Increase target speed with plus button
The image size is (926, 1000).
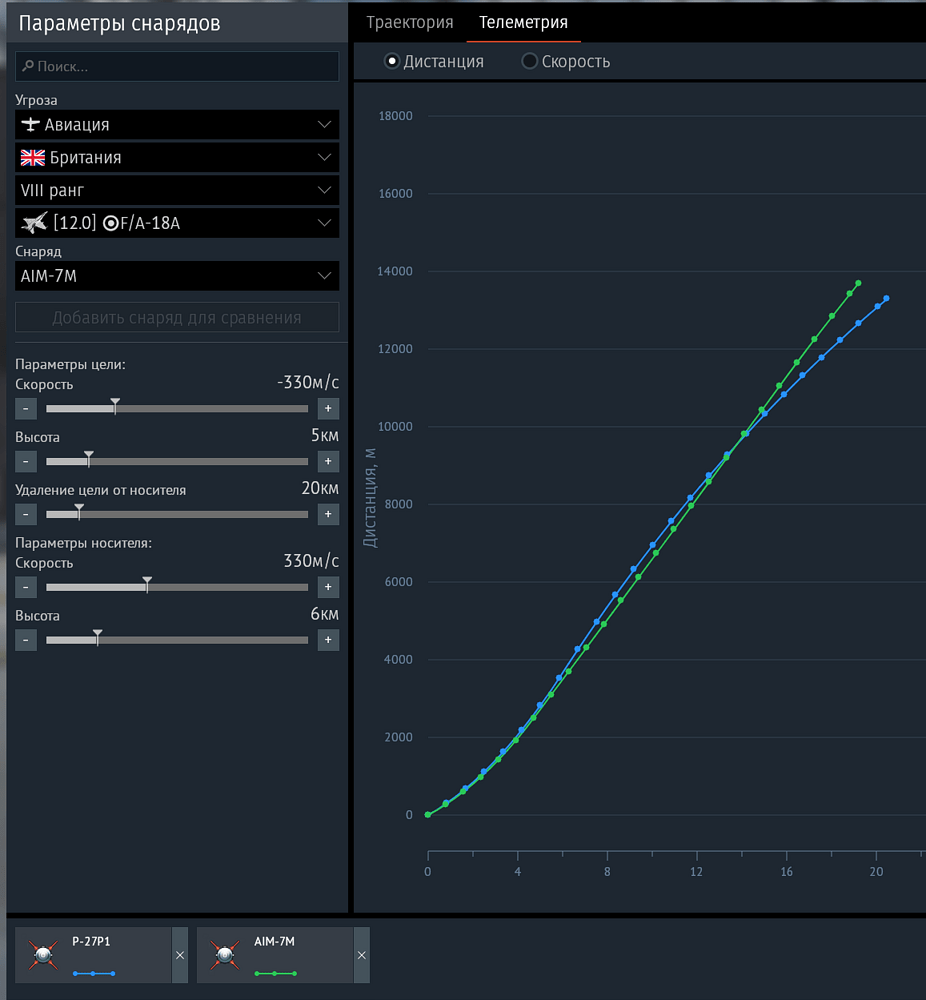[x=328, y=408]
